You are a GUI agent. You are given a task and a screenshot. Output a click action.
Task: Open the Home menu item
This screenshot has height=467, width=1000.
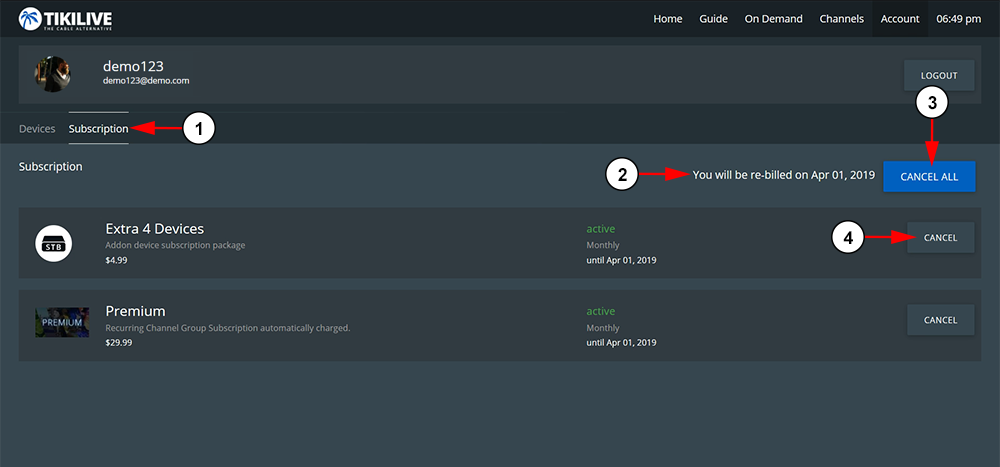[x=668, y=19]
